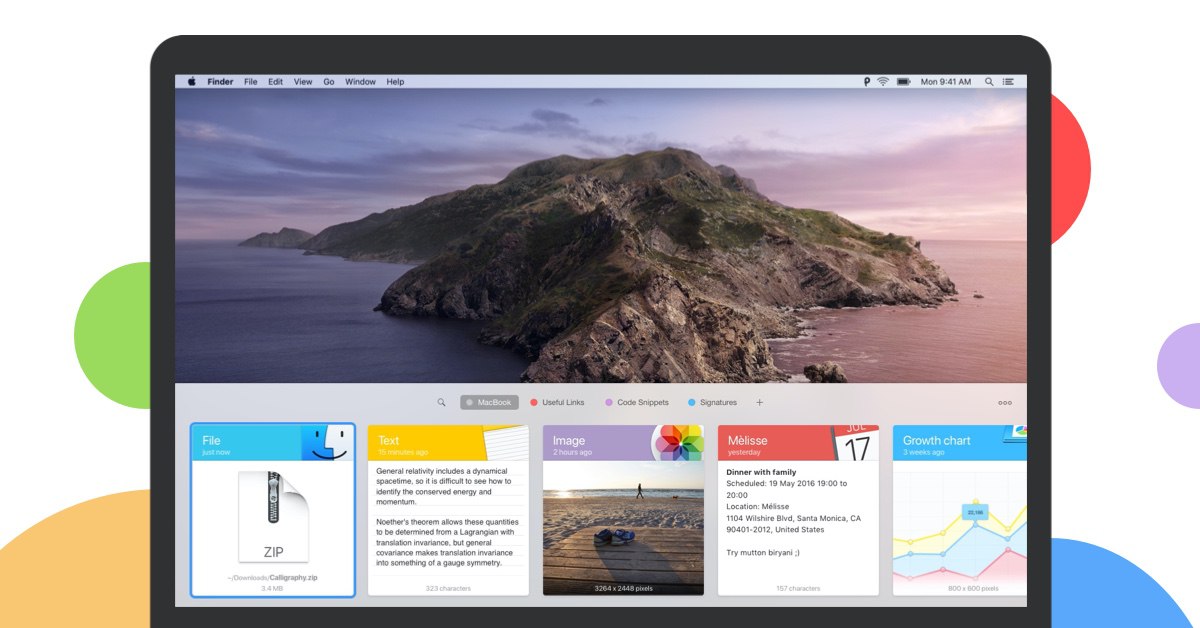Click the Photos icon on Image card

click(680, 443)
